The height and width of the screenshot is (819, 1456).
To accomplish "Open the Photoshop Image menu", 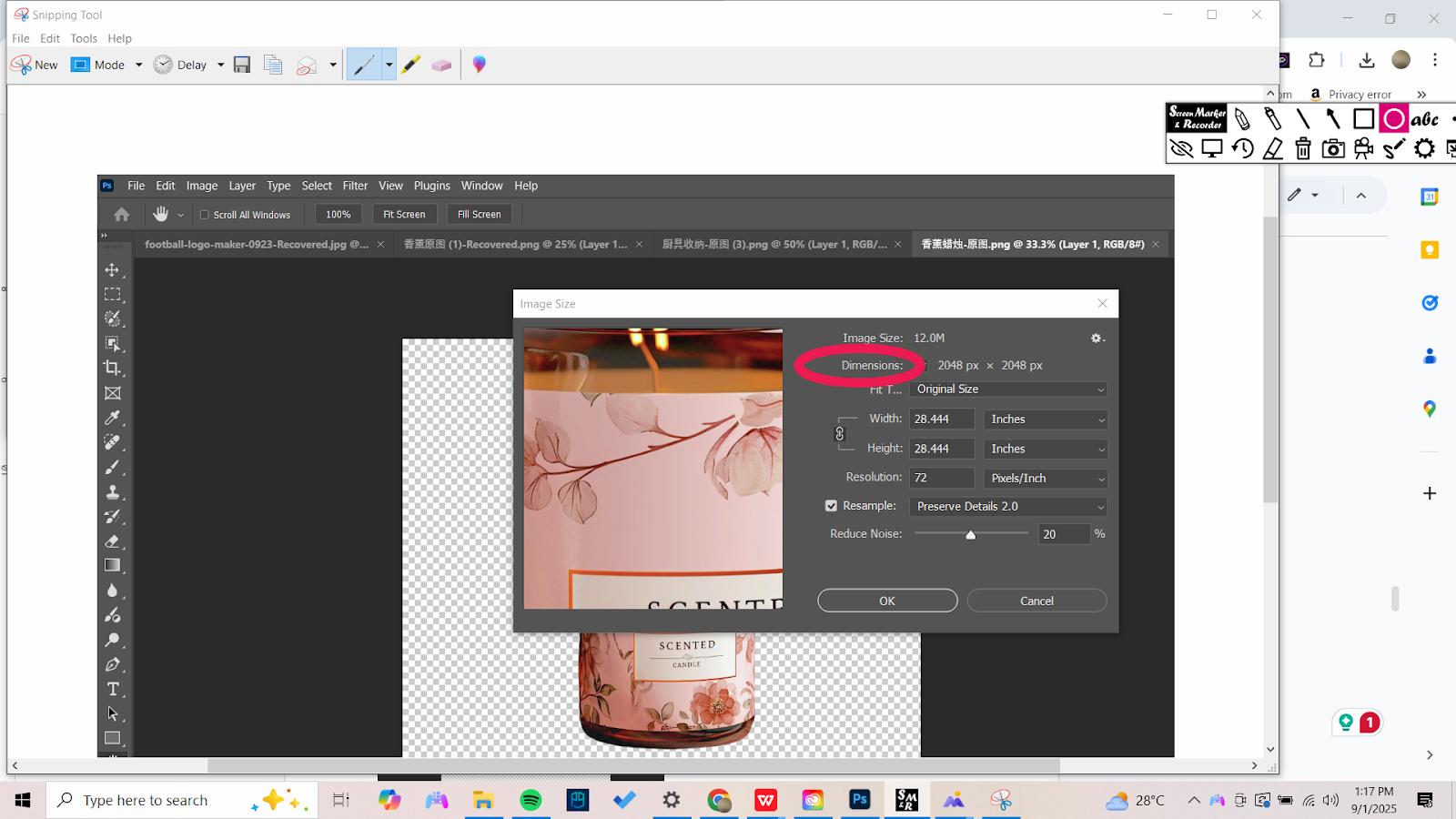I will [x=202, y=186].
